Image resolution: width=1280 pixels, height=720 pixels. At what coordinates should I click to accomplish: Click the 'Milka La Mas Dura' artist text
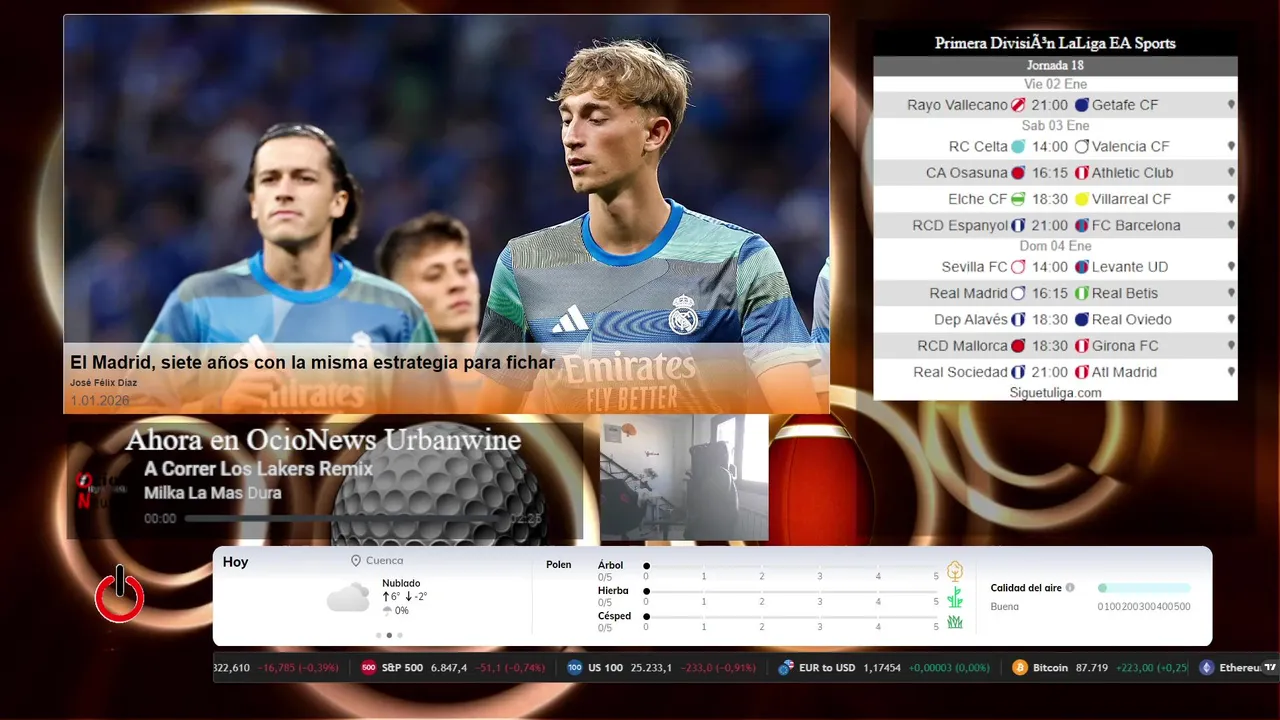[213, 493]
